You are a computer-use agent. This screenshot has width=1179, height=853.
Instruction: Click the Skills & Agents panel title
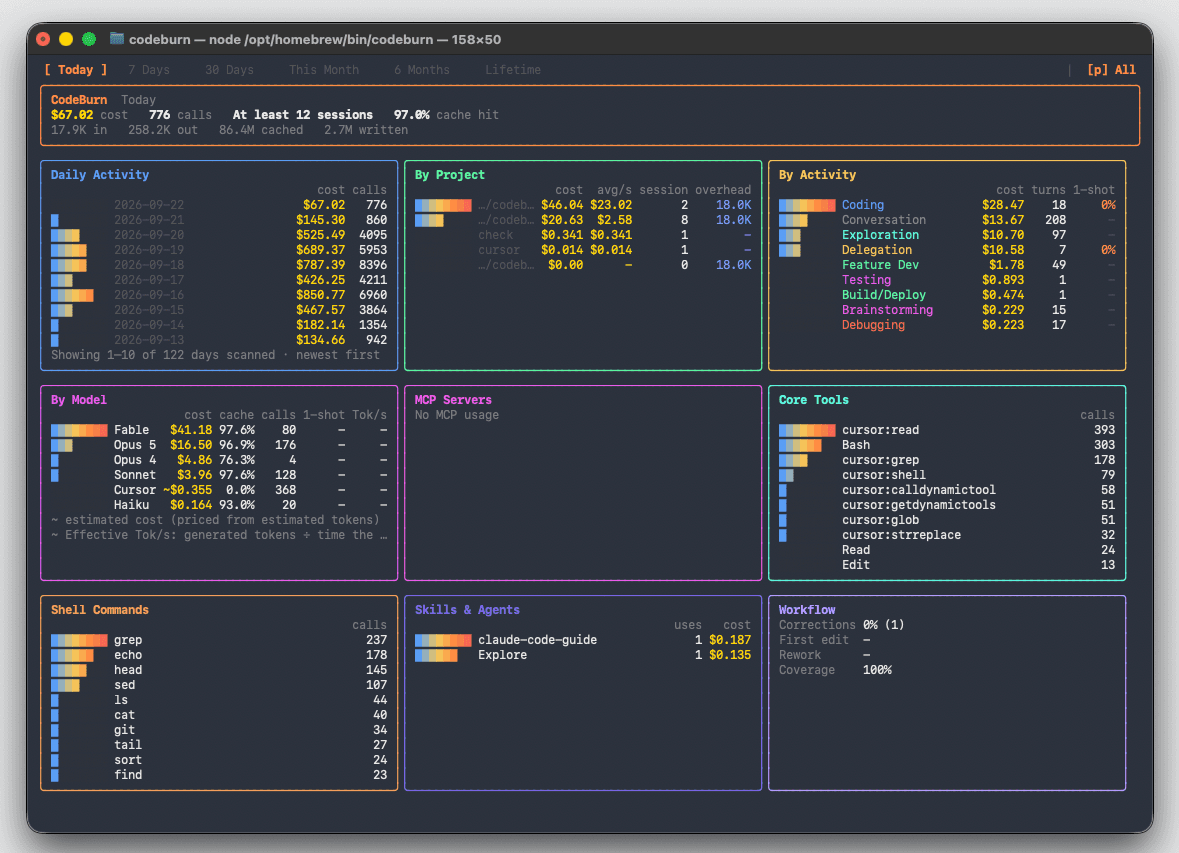(467, 610)
